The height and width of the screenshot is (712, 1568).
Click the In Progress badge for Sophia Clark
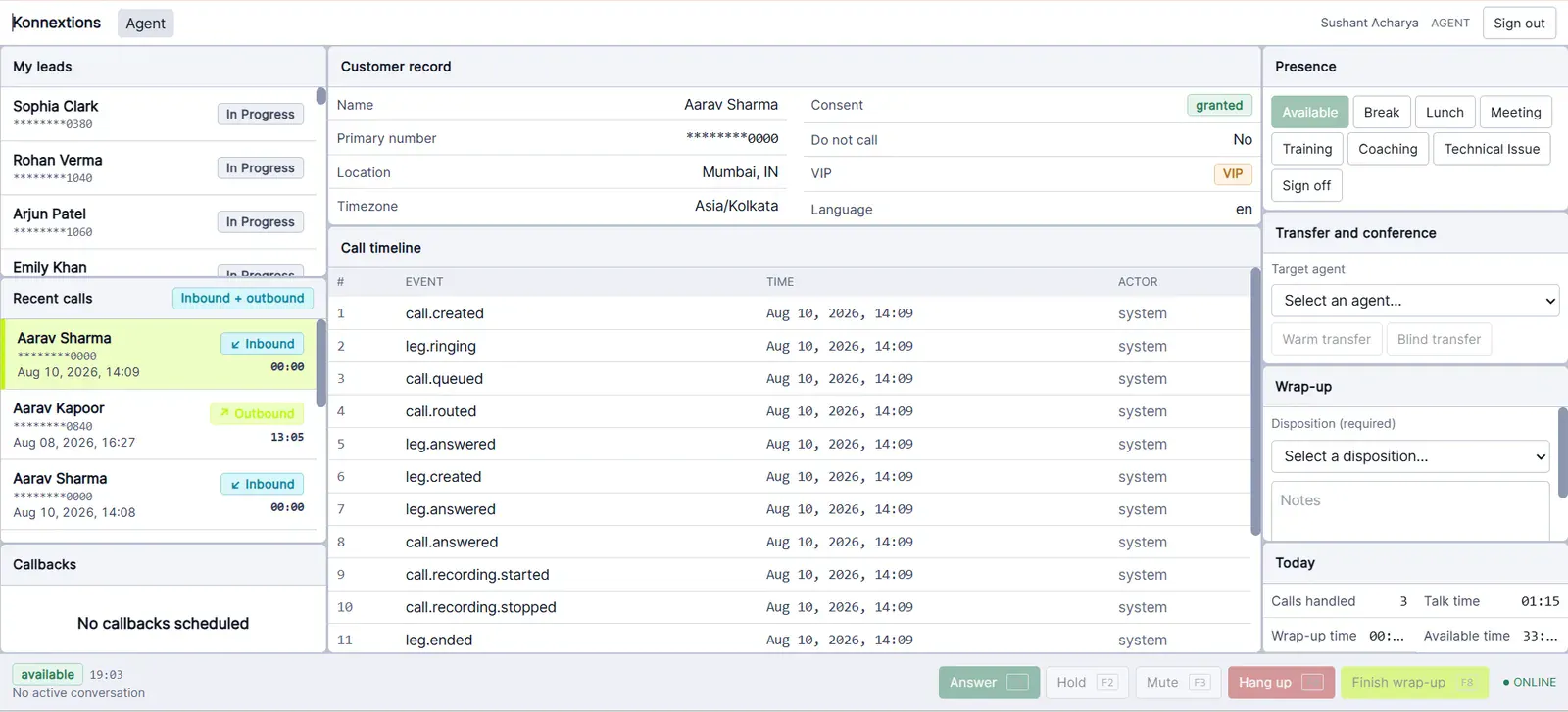(261, 115)
